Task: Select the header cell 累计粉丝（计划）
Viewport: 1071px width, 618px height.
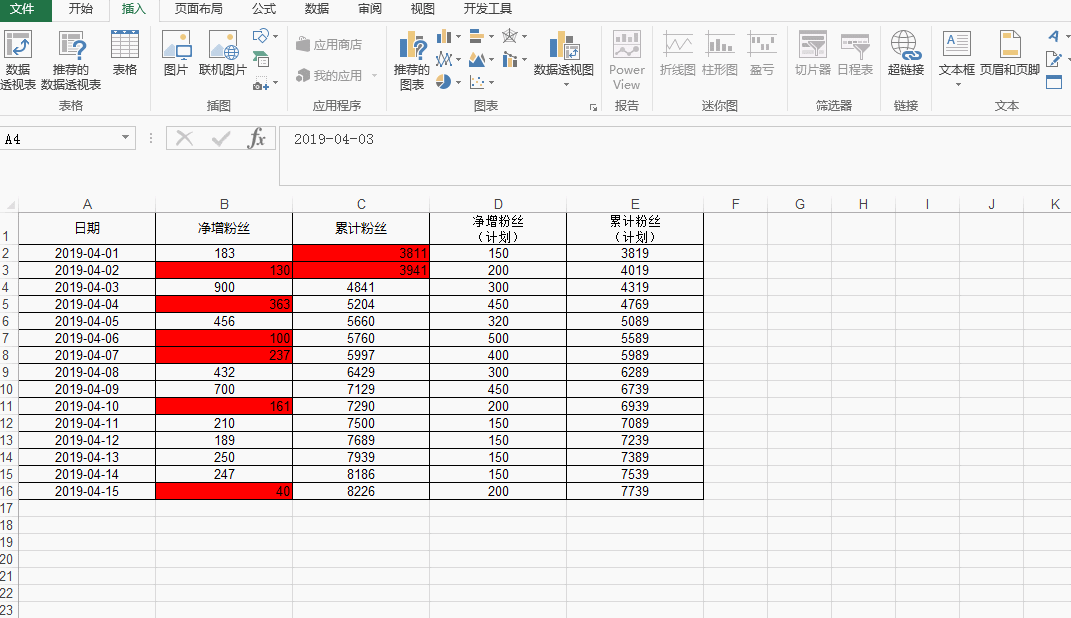Action: pos(635,229)
